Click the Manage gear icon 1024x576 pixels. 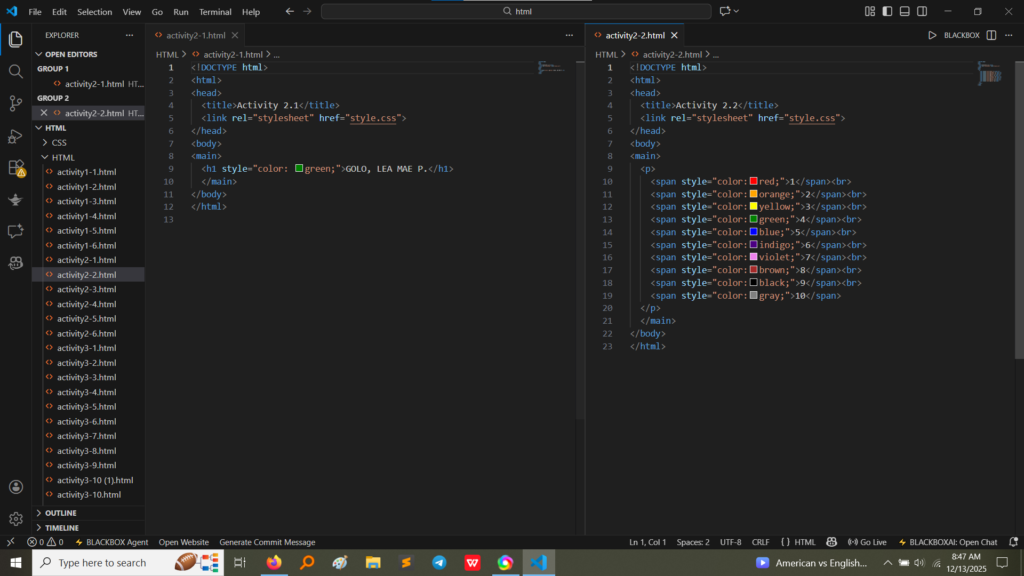point(15,519)
